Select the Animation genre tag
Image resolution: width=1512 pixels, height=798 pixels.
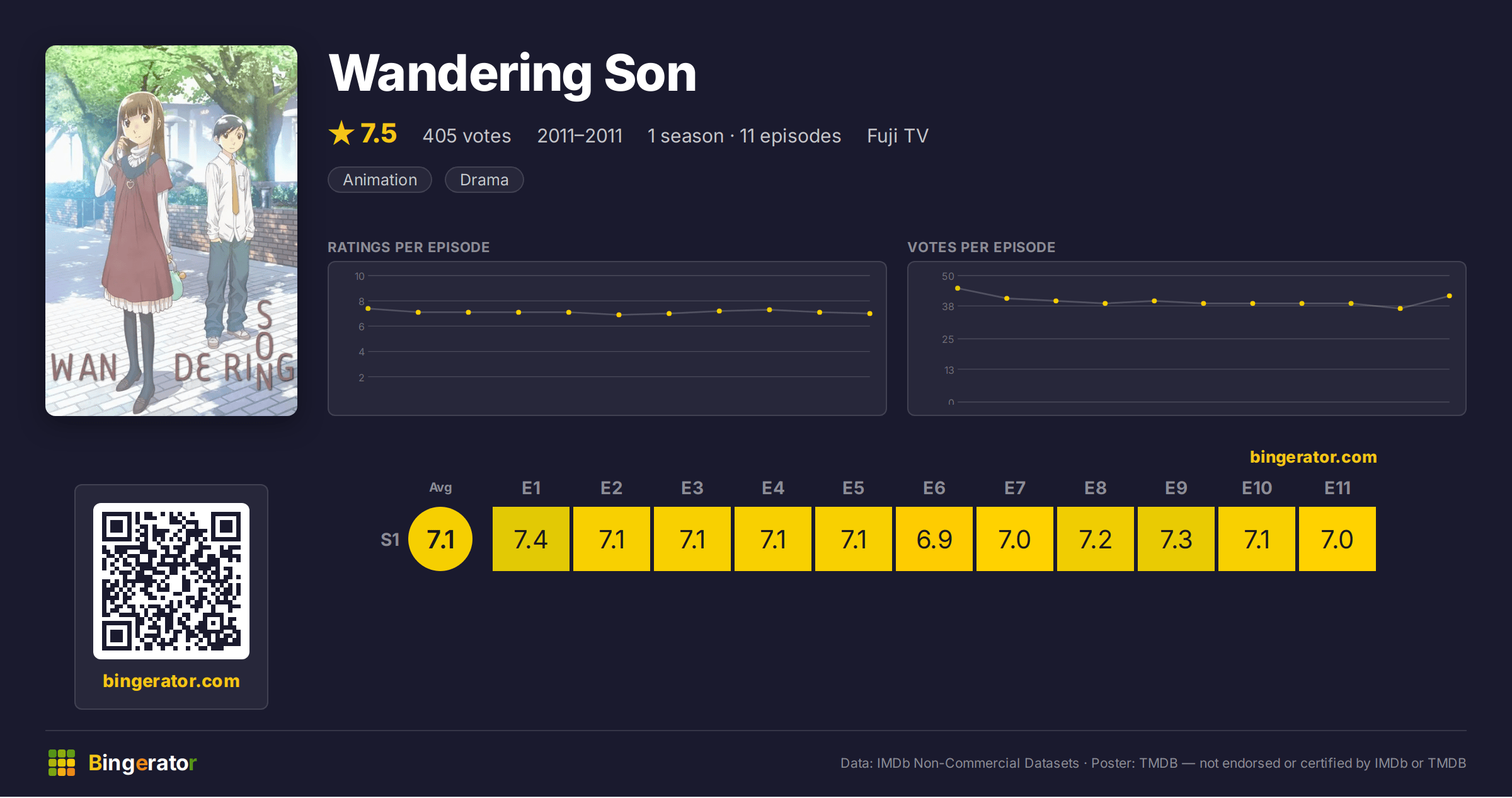(380, 180)
